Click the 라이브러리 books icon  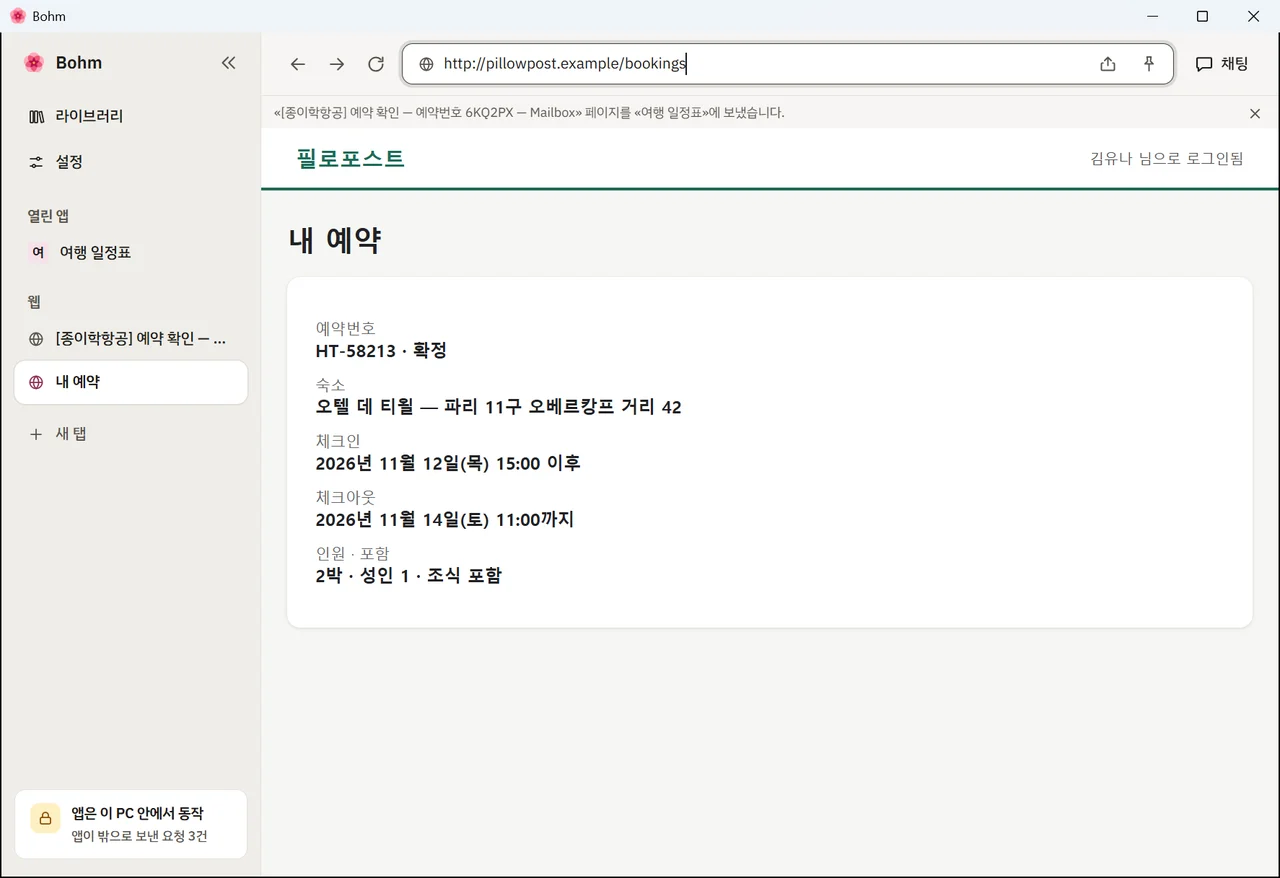pyautogui.click(x=37, y=117)
